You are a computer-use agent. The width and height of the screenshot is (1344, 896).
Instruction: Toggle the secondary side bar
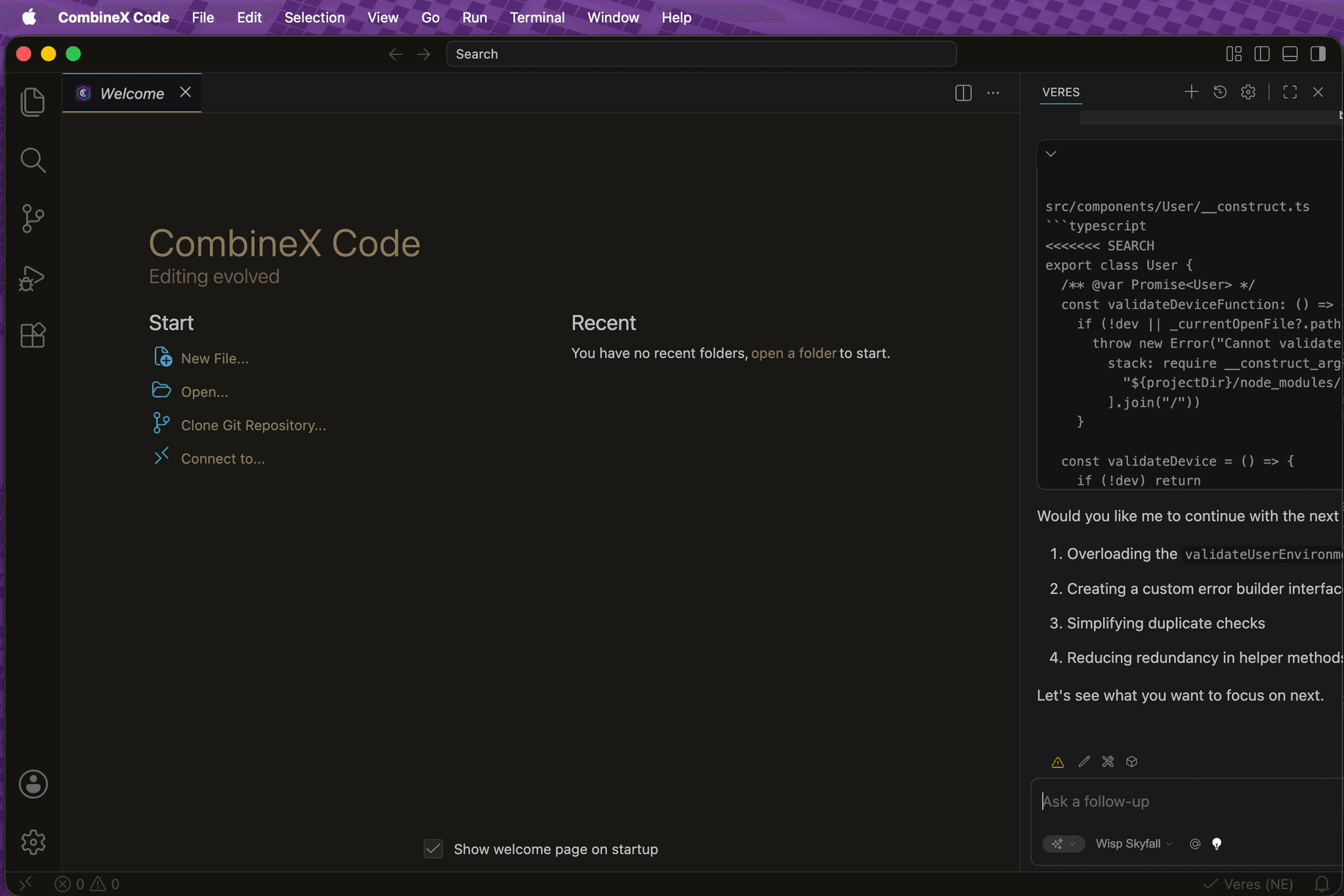[x=1318, y=54]
